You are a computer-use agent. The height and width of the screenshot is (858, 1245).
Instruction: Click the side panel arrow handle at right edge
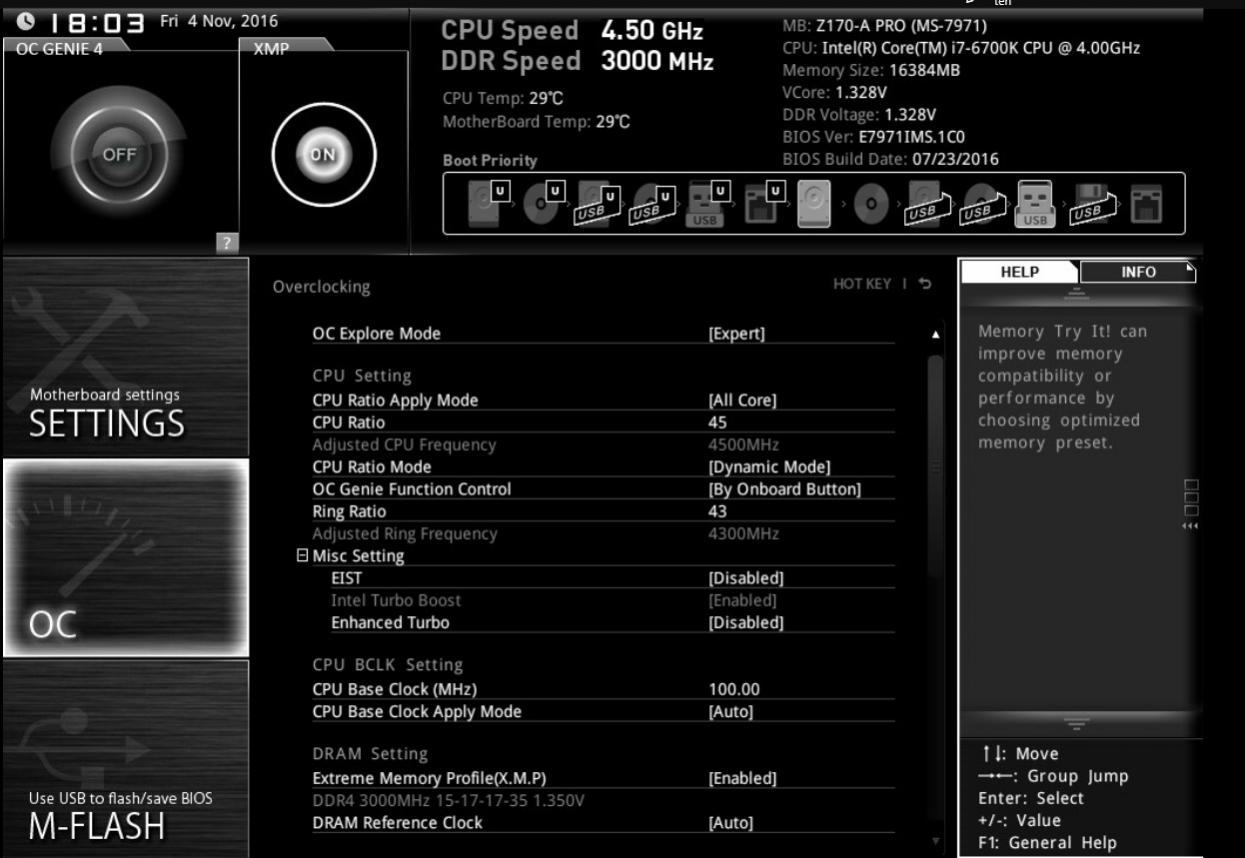tap(1190, 505)
